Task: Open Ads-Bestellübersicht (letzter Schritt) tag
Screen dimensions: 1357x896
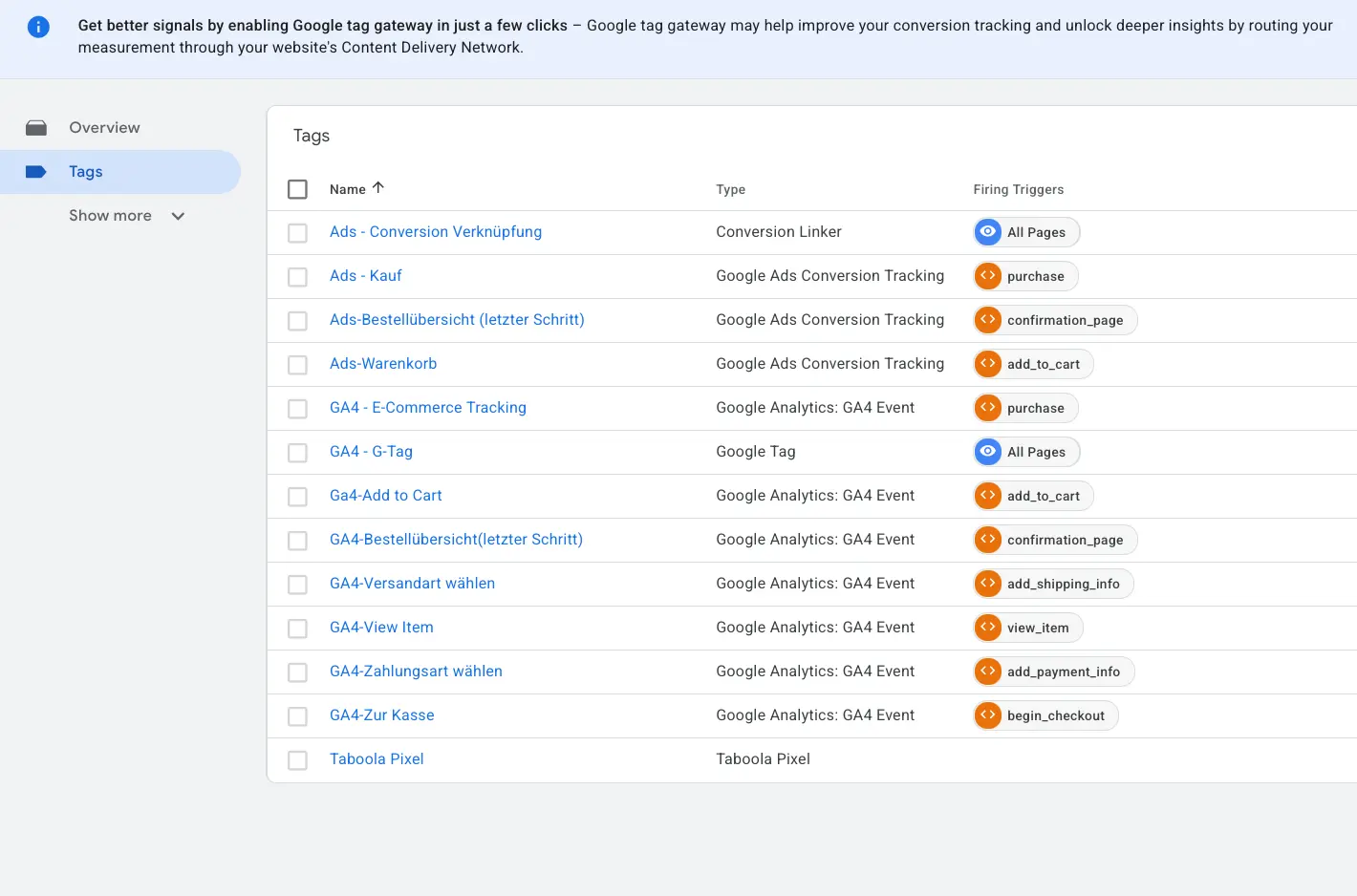Action: [x=457, y=320]
